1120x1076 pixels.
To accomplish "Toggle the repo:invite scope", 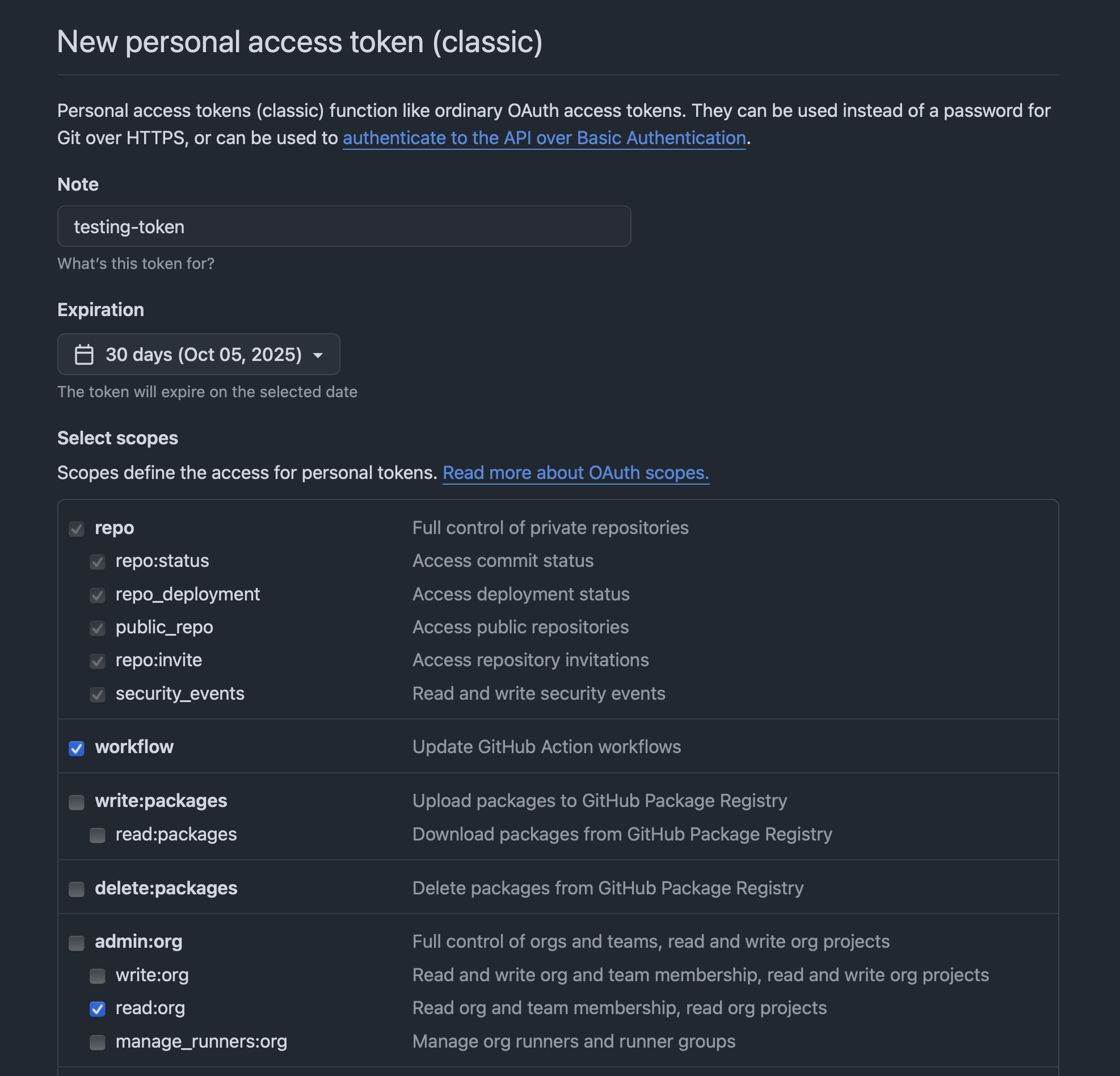I will [x=97, y=662].
